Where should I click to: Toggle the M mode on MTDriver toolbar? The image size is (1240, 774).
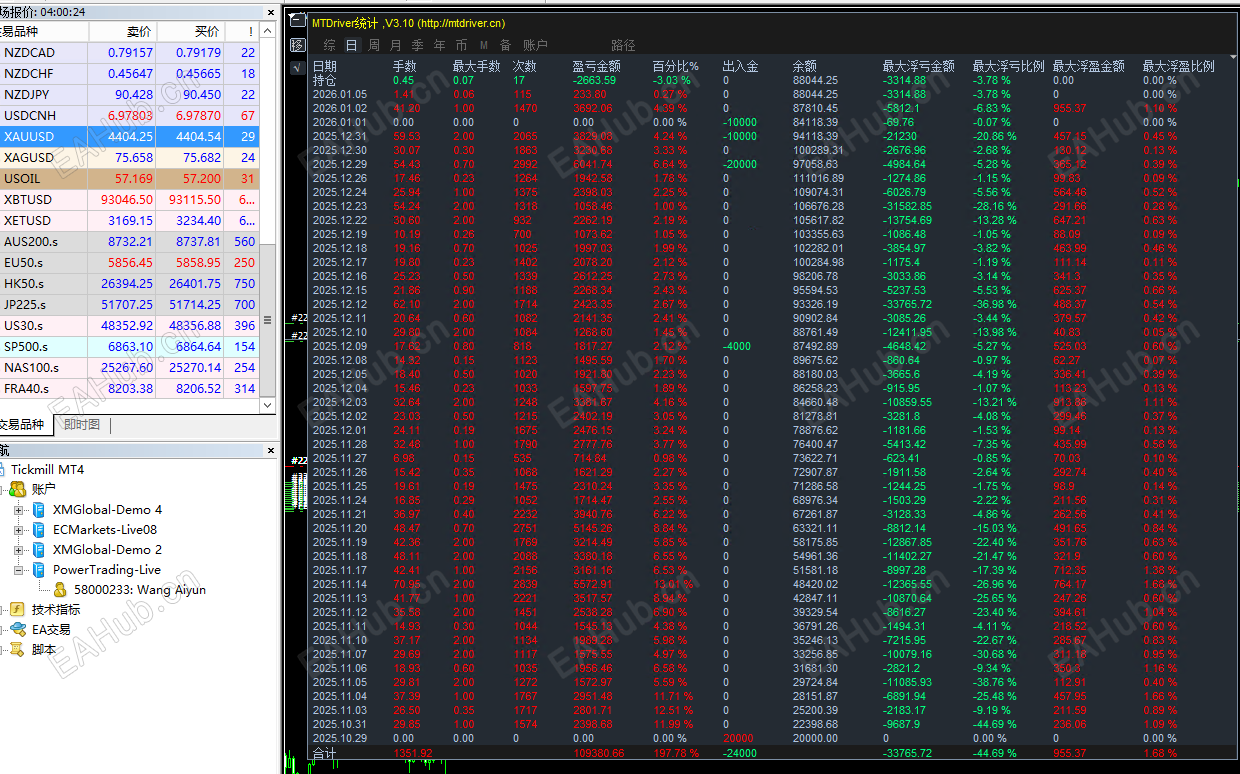point(484,45)
